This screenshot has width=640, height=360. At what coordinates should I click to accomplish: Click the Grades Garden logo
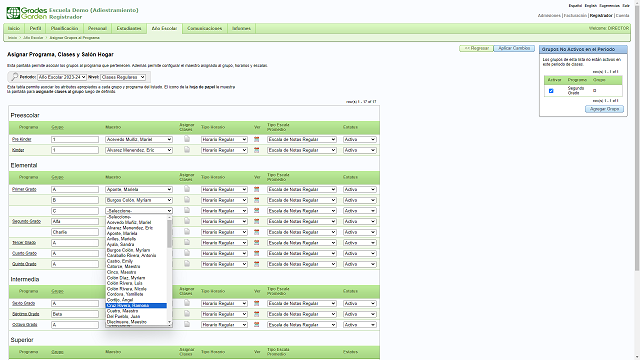point(27,13)
